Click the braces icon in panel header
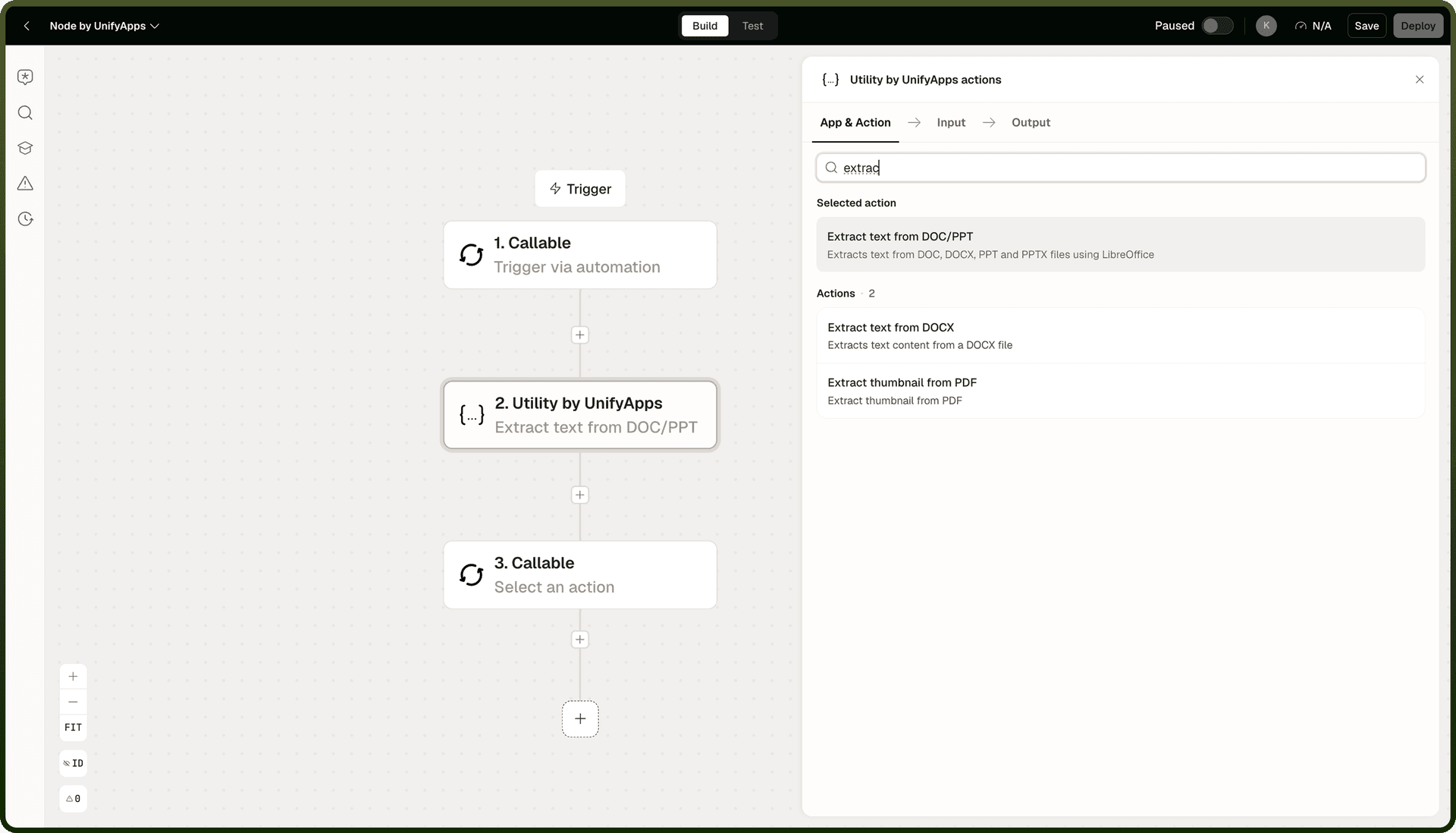1456x833 pixels. (x=830, y=80)
